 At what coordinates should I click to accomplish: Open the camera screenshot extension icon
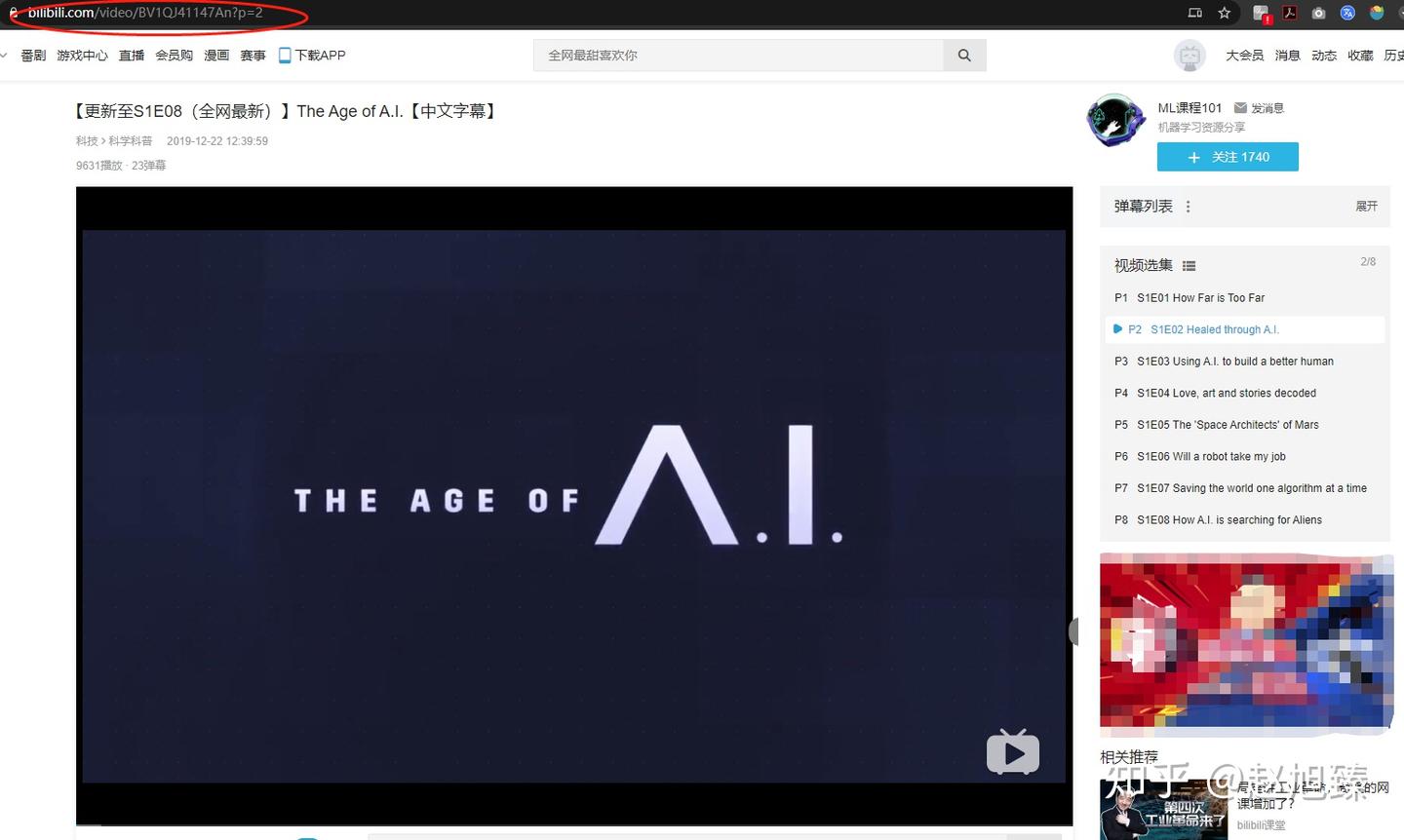coord(1320,13)
